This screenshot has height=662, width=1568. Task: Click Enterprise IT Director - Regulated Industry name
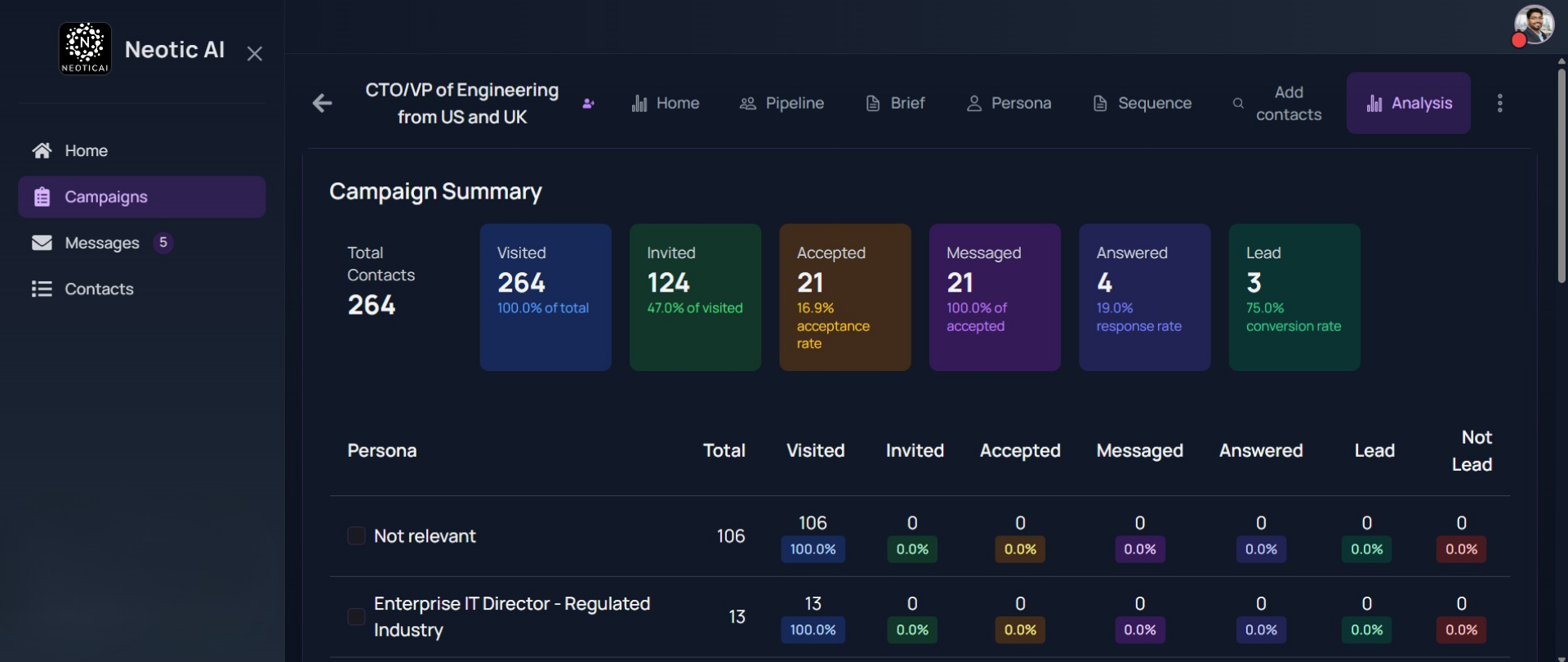coord(512,617)
